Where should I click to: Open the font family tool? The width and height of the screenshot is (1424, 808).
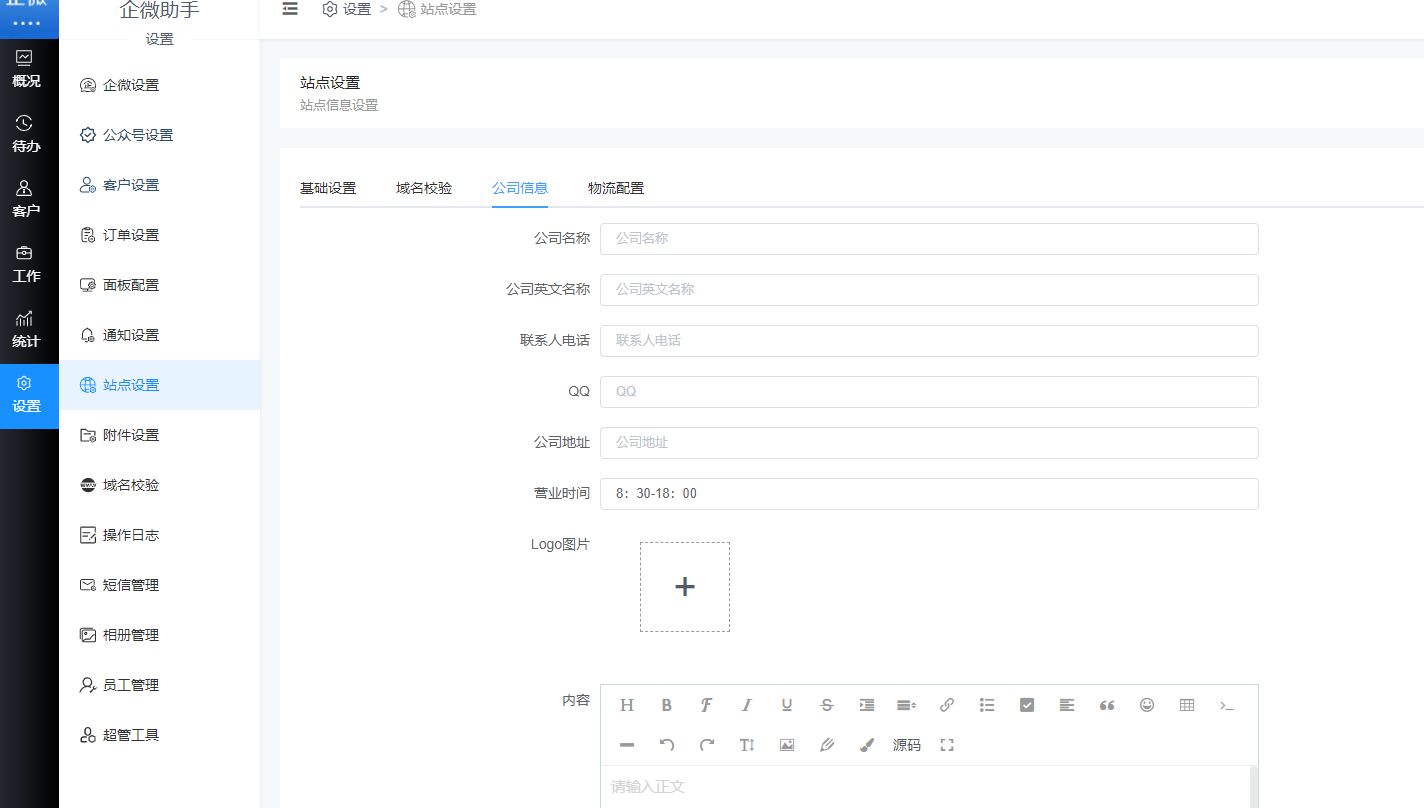pos(706,705)
